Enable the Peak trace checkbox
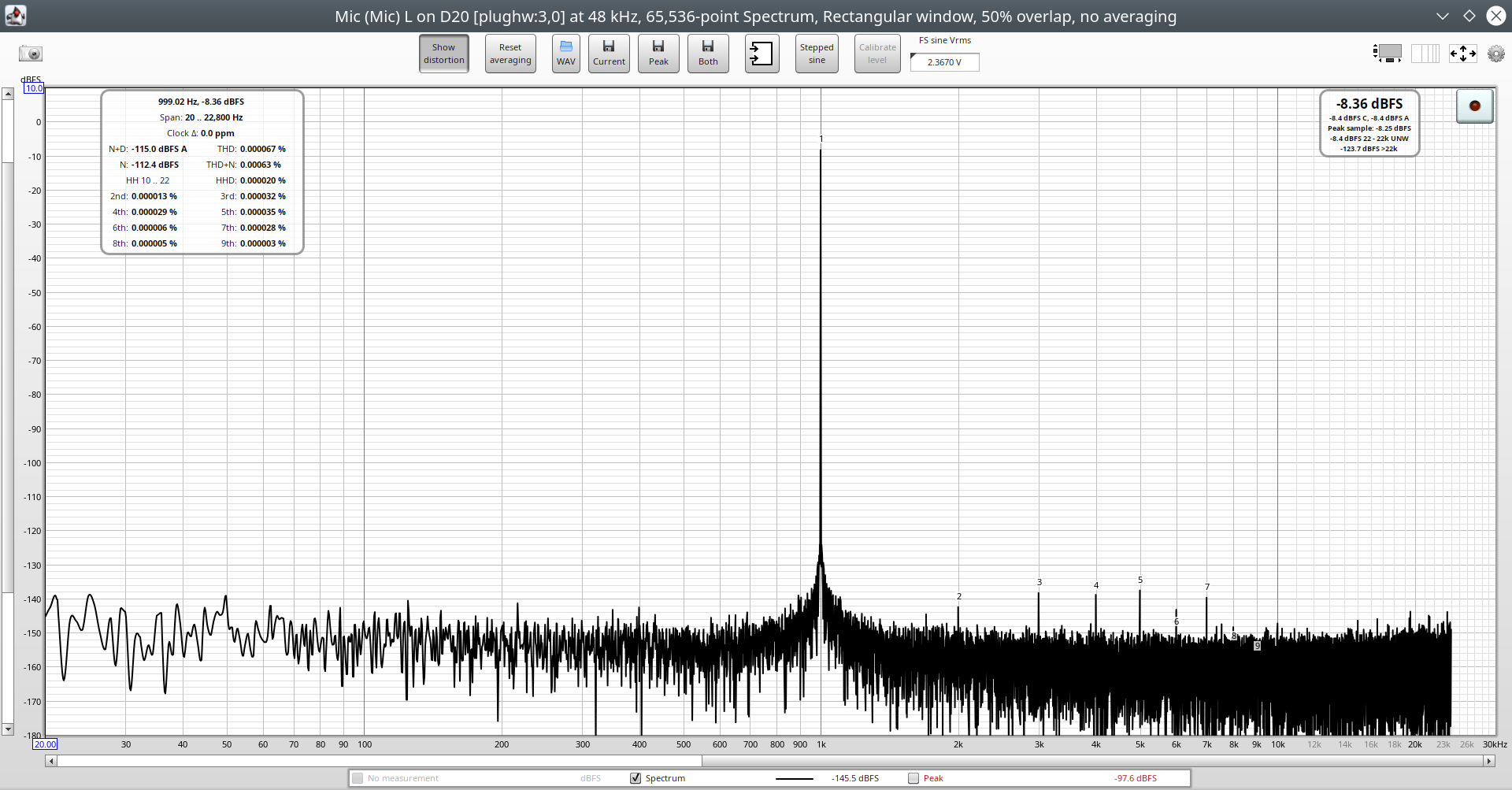1512x790 pixels. 913,778
